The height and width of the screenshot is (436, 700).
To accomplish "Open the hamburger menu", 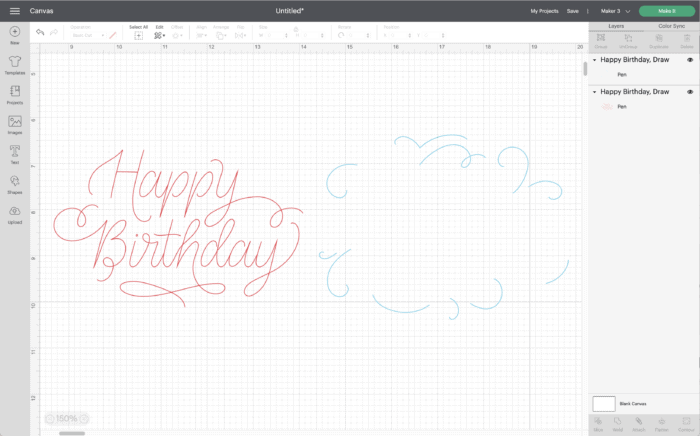I will click(x=14, y=10).
